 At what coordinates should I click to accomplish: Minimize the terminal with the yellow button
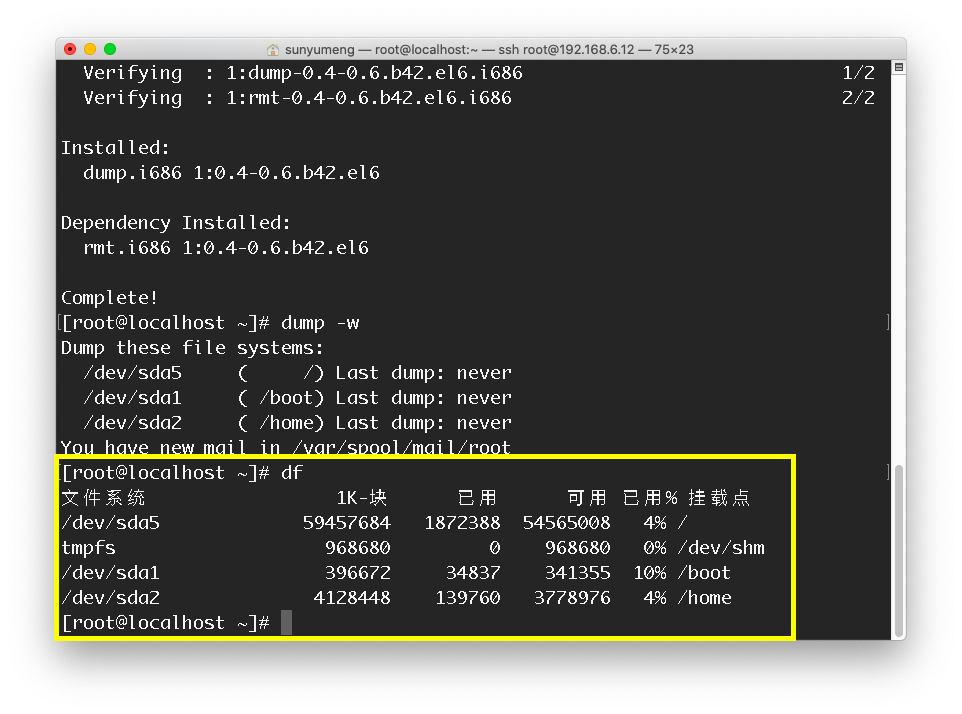point(90,49)
